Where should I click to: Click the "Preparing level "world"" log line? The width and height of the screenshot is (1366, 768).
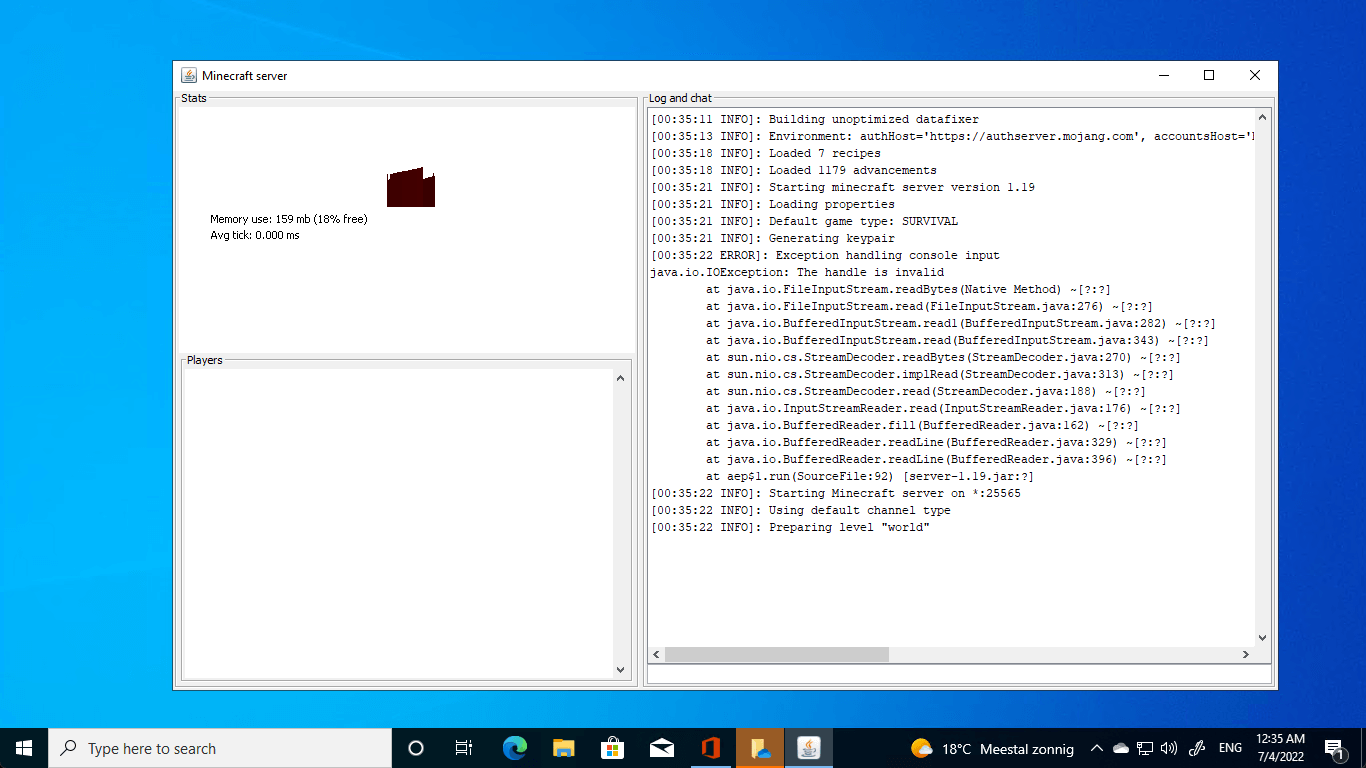point(790,527)
